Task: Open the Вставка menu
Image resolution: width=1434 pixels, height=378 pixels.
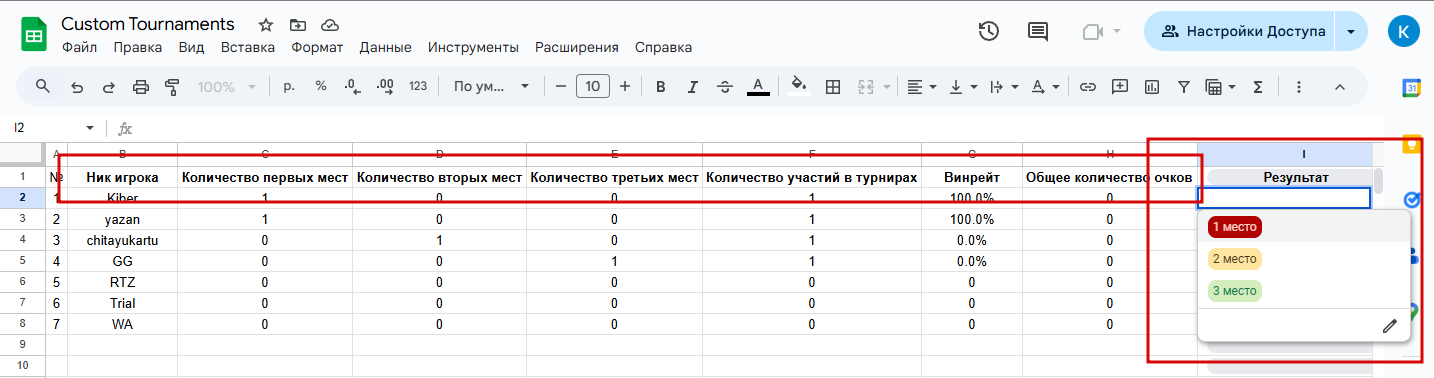Action: [x=247, y=47]
